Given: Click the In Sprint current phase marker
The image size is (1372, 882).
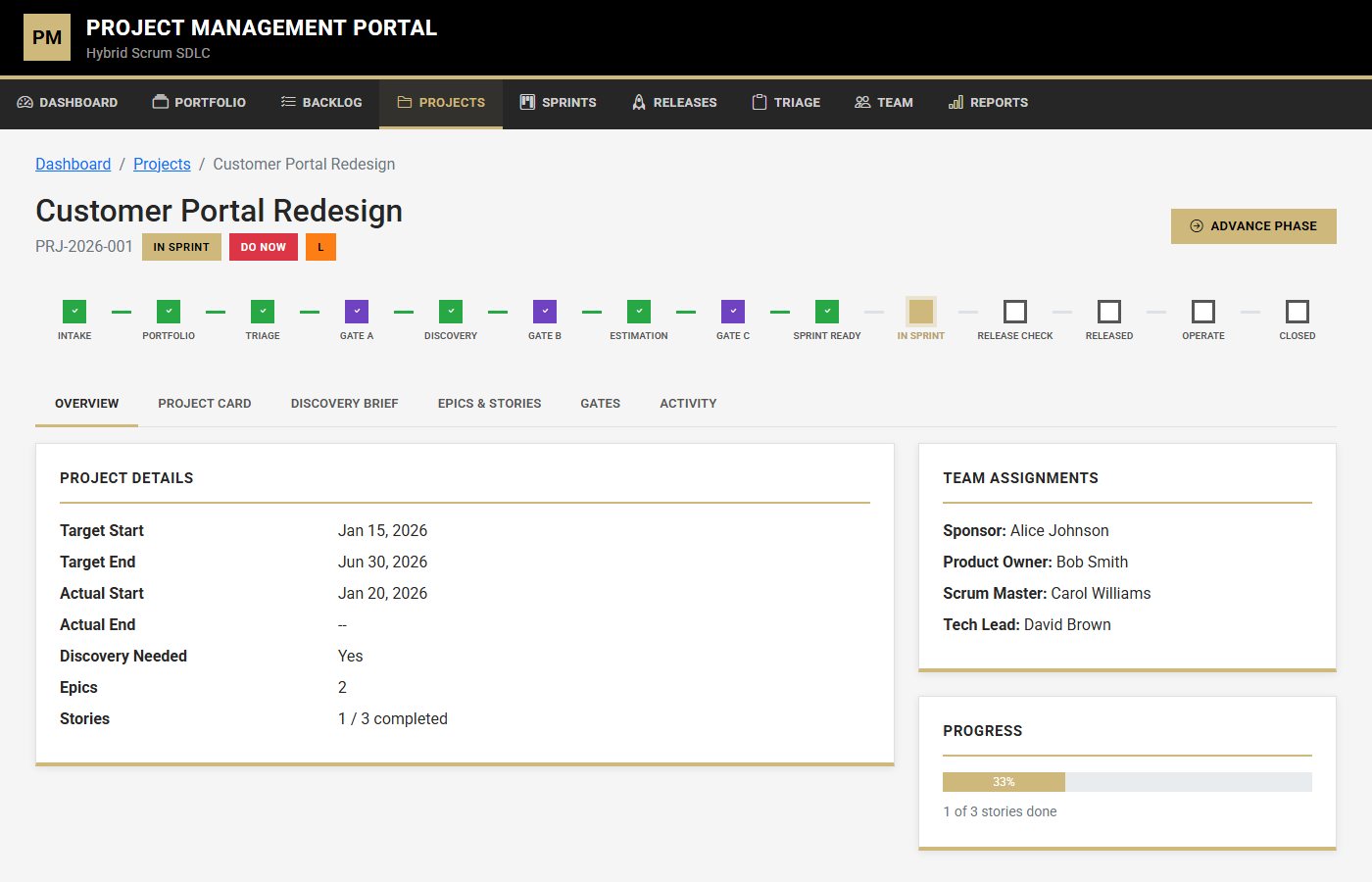Looking at the screenshot, I should [x=921, y=312].
